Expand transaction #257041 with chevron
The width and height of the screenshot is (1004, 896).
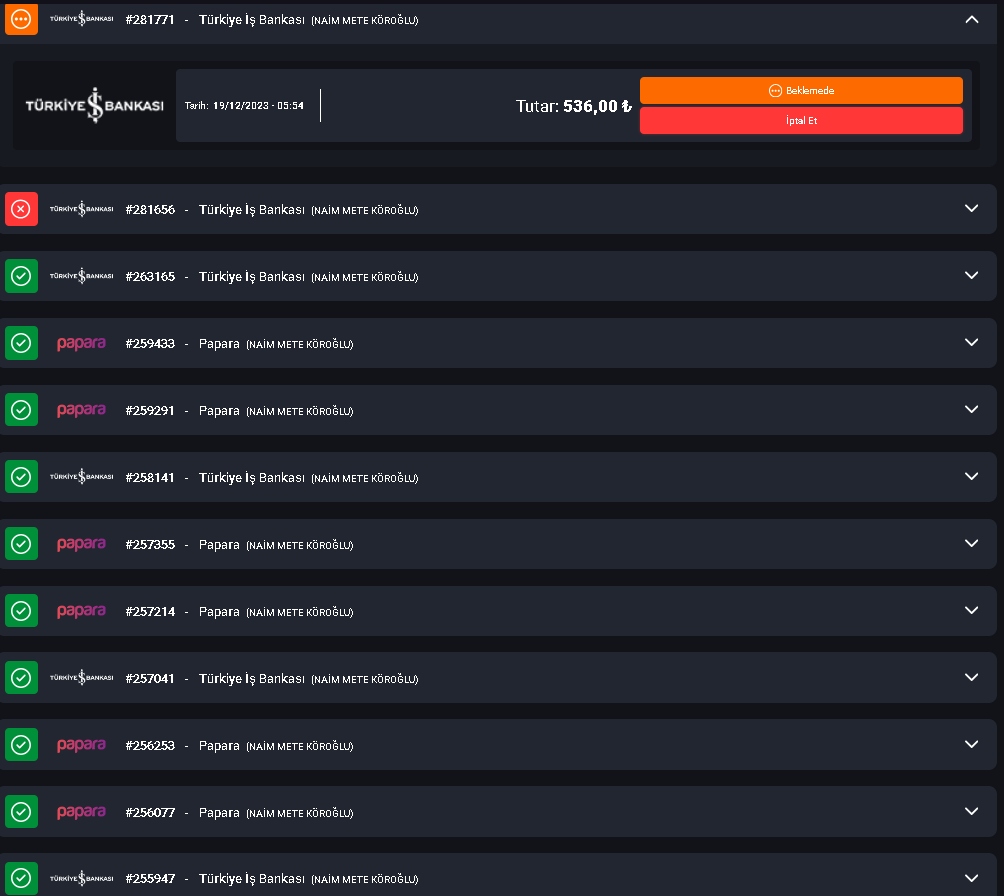(971, 677)
